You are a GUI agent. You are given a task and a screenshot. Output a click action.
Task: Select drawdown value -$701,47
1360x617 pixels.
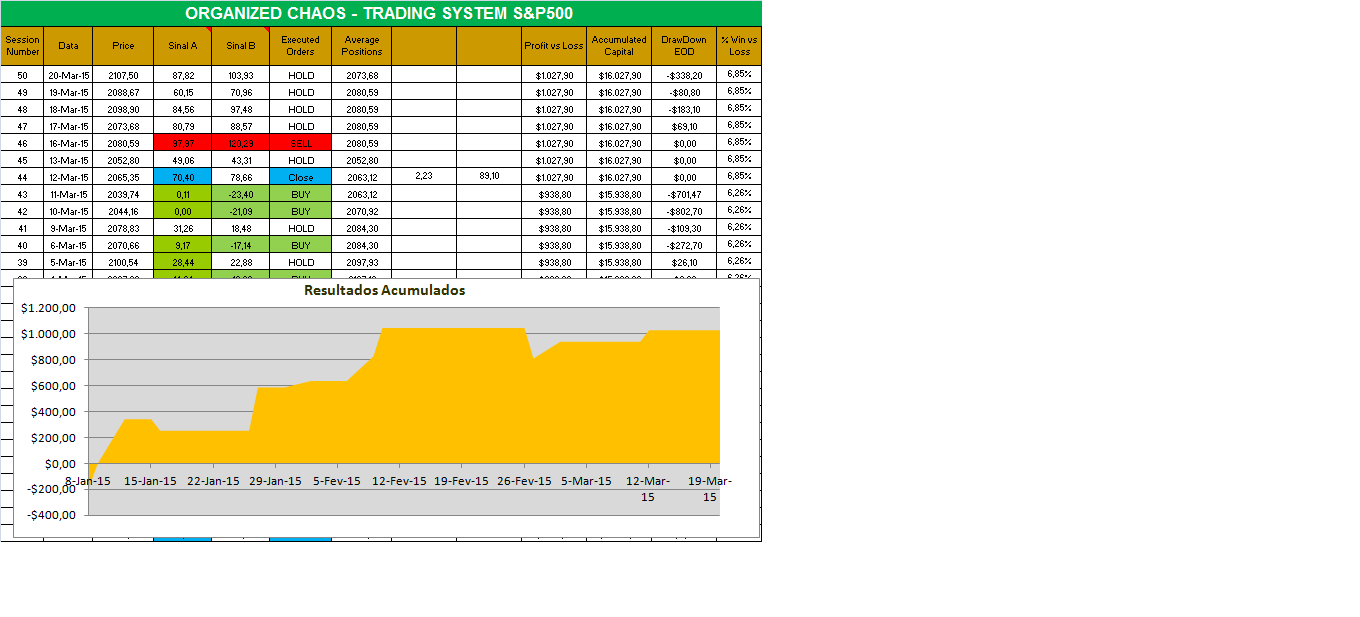click(x=684, y=194)
